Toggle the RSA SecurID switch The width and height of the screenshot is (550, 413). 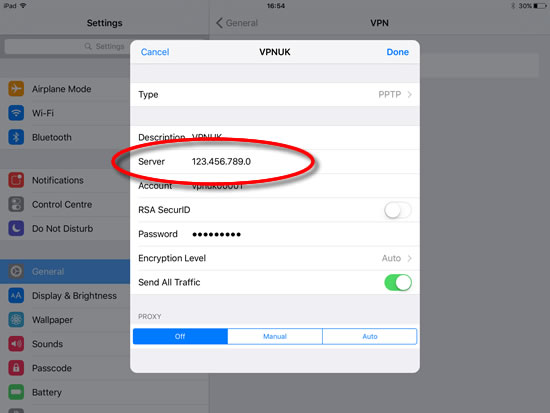(398, 210)
